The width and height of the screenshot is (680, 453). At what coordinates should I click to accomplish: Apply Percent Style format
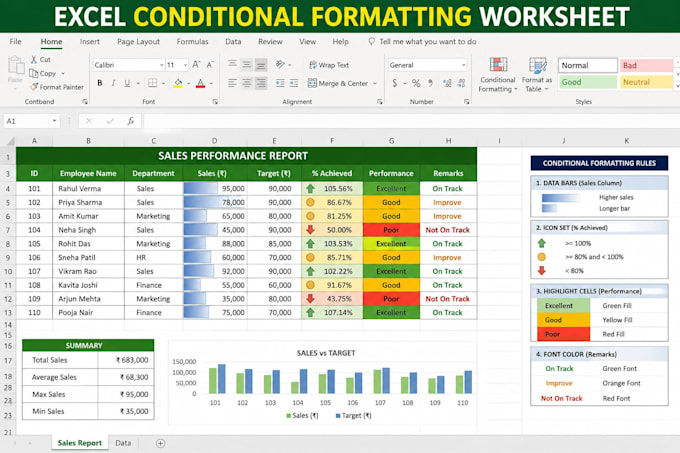[x=416, y=83]
